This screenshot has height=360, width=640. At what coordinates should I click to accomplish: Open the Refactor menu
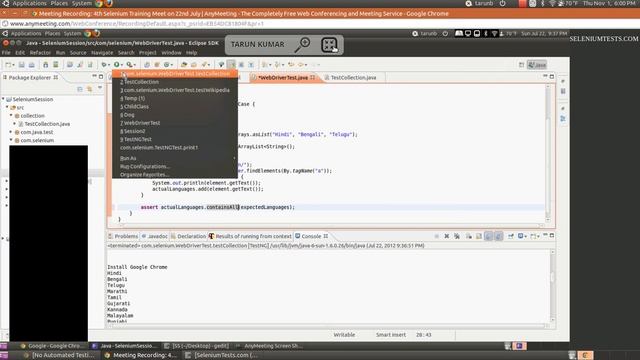coord(40,53)
